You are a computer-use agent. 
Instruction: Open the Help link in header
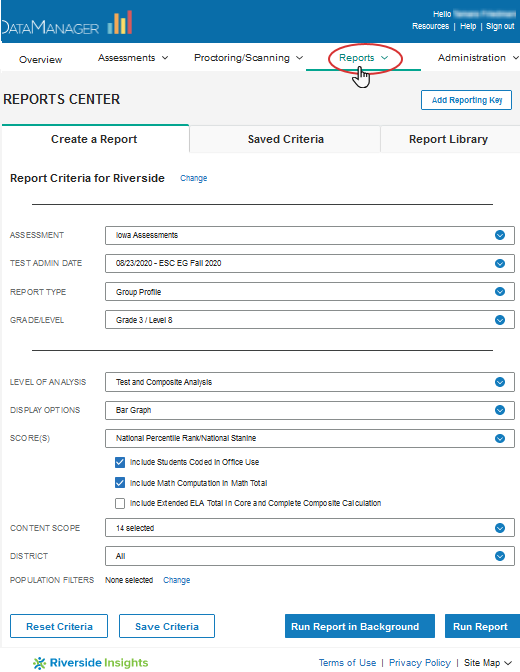coord(468,26)
